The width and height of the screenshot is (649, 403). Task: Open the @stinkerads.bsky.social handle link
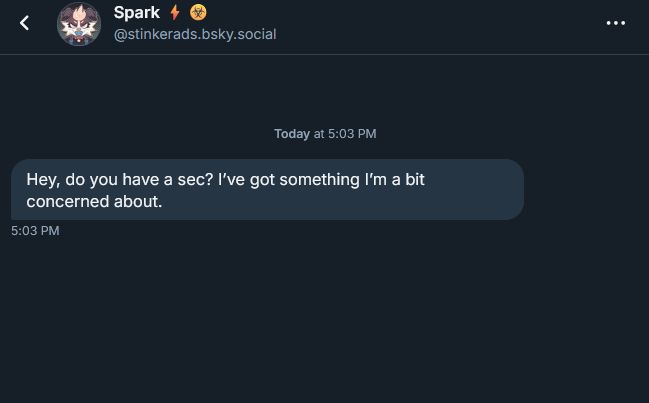pyautogui.click(x=195, y=34)
